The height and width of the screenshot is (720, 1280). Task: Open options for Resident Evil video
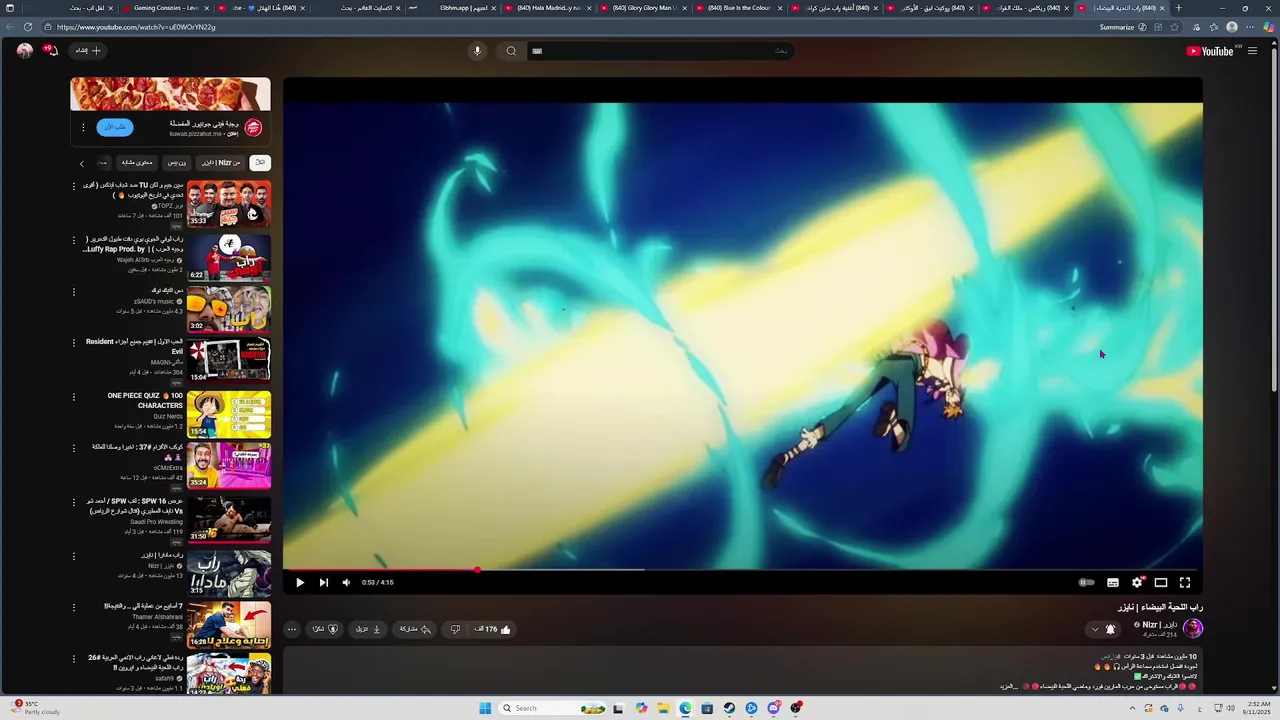[x=73, y=343]
